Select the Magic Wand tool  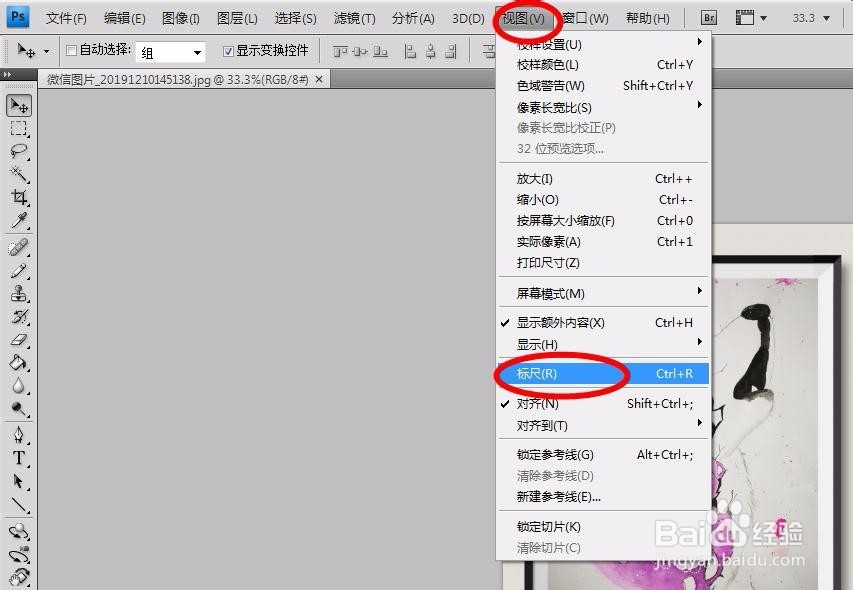(x=19, y=174)
